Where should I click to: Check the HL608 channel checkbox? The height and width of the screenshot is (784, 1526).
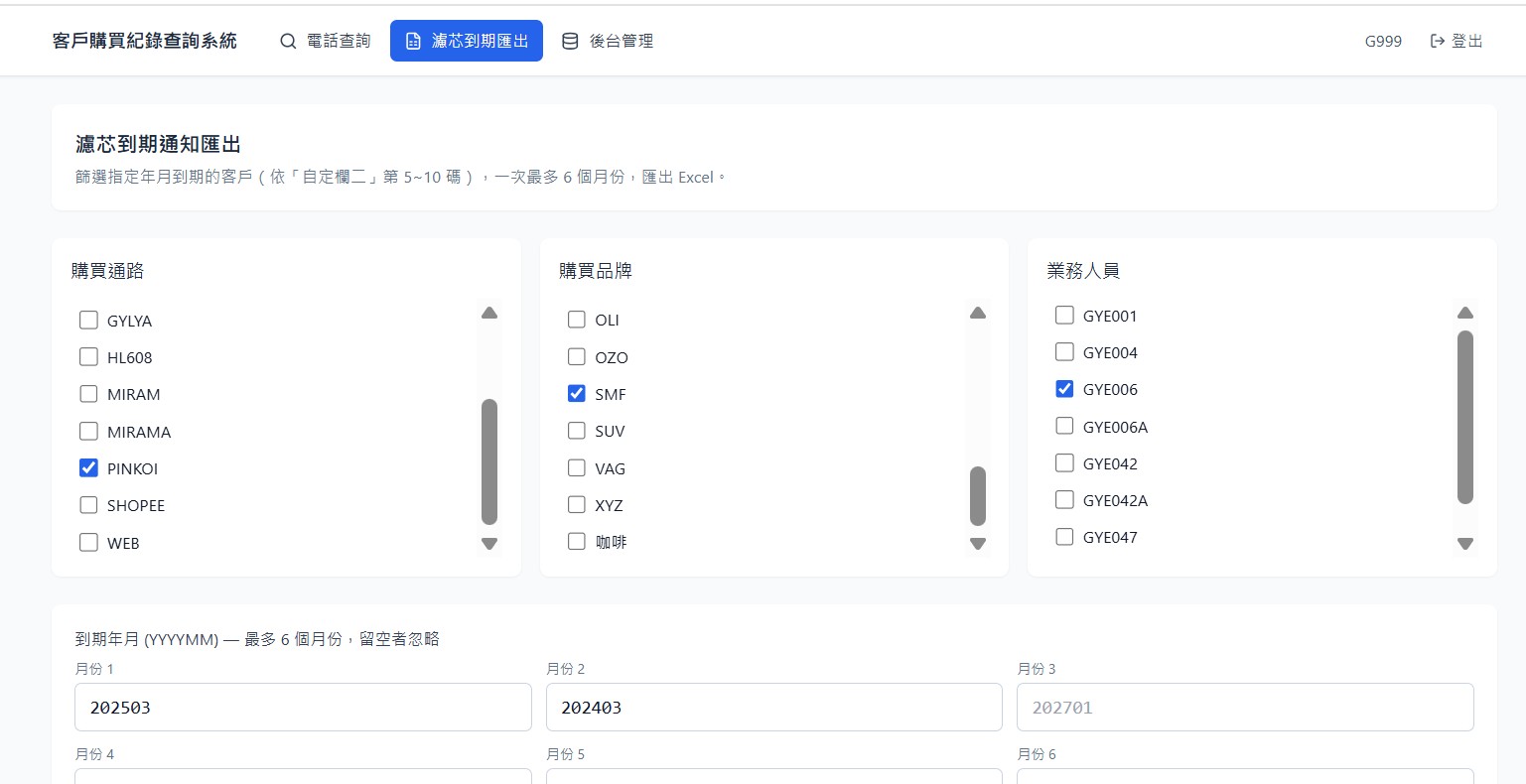(x=88, y=356)
